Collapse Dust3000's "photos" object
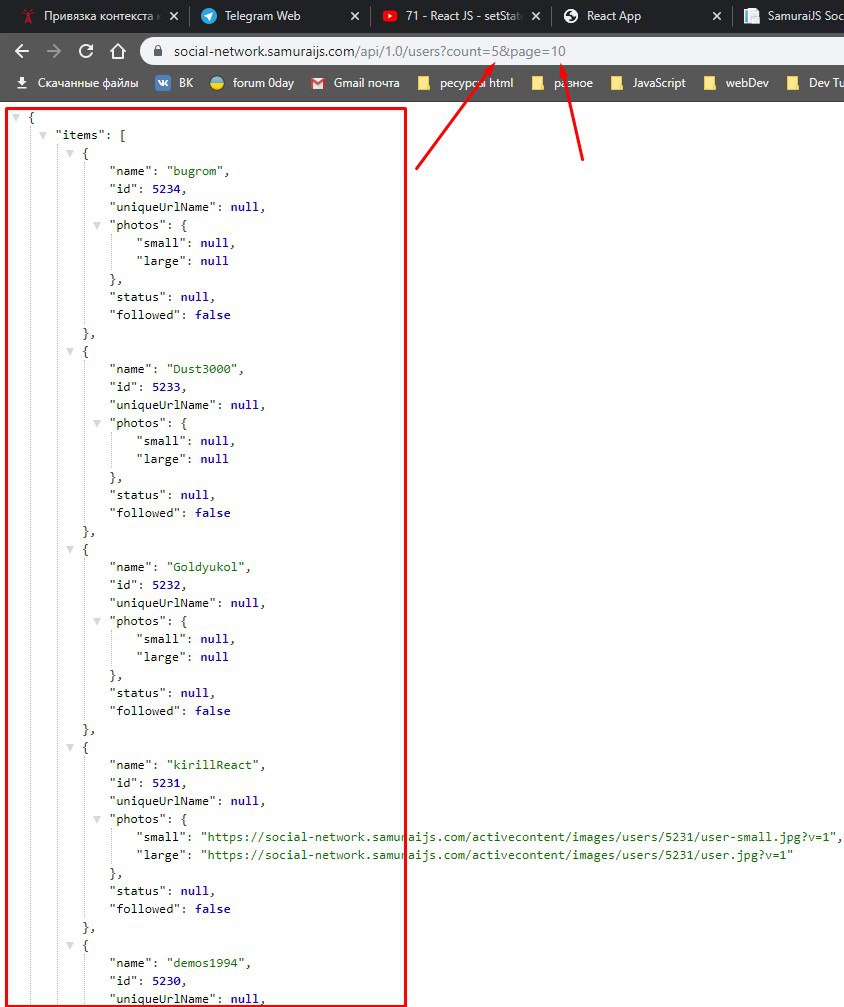 click(97, 423)
